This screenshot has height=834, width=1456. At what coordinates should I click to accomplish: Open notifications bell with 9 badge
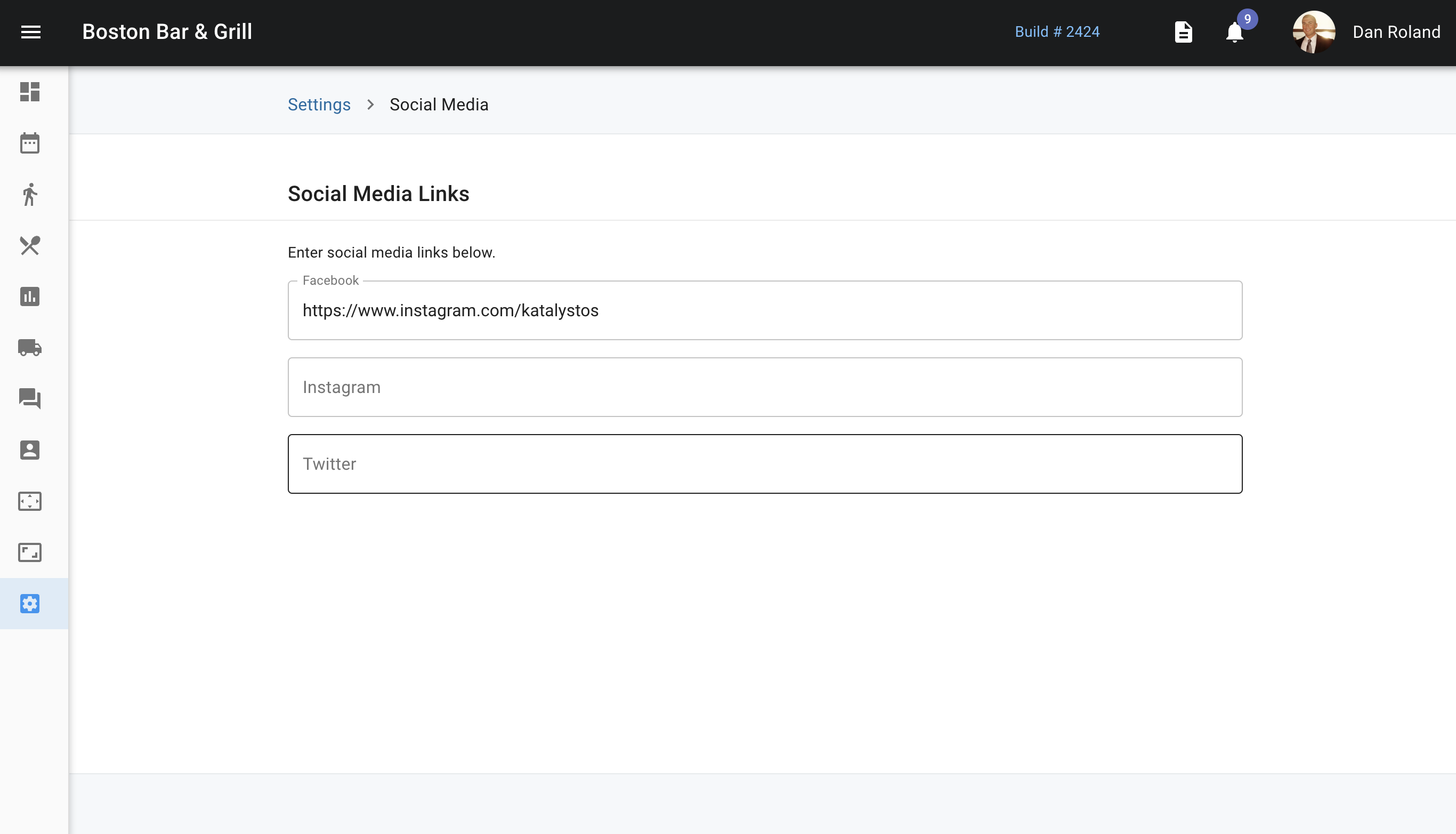pyautogui.click(x=1234, y=32)
